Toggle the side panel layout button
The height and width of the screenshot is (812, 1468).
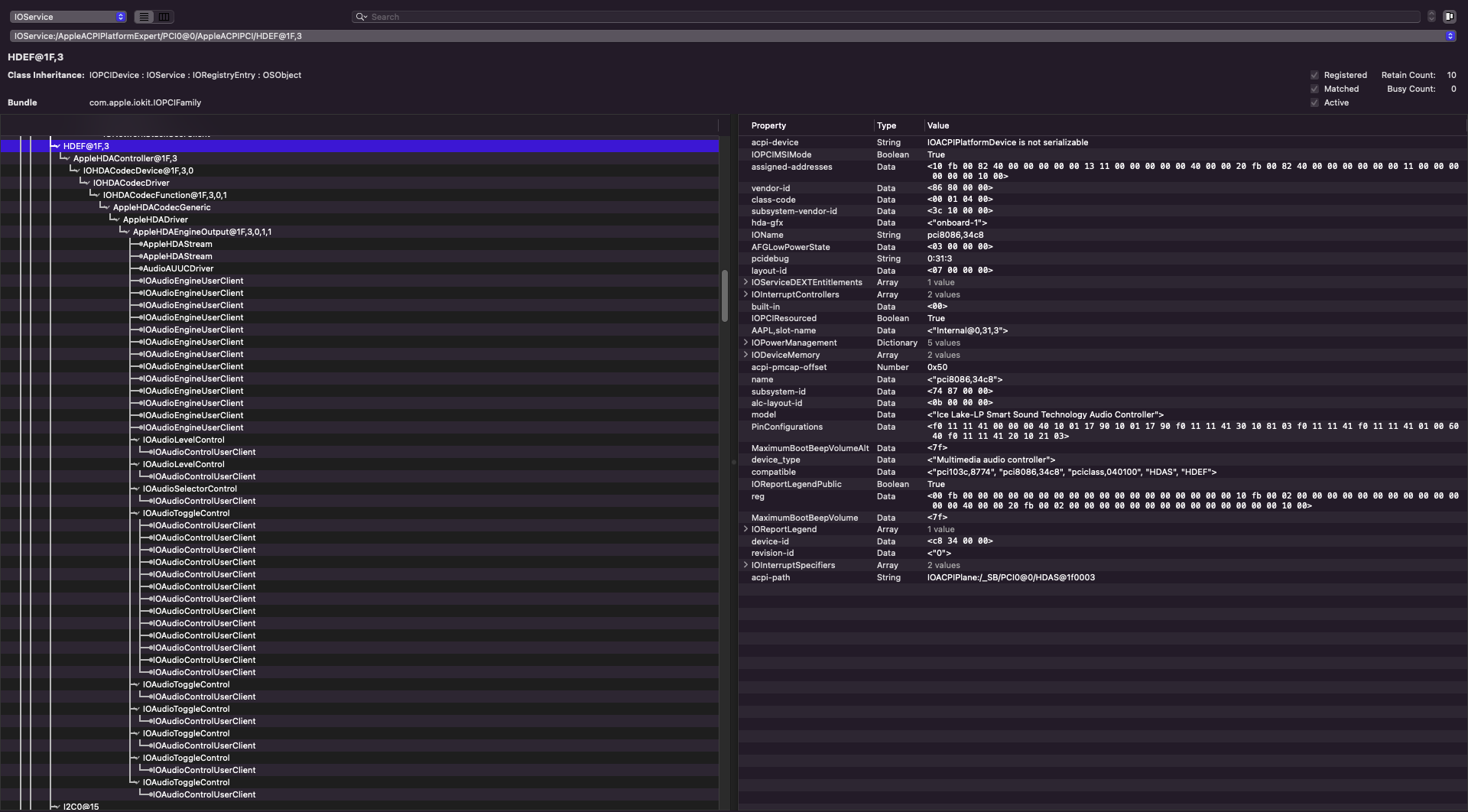tap(1449, 17)
